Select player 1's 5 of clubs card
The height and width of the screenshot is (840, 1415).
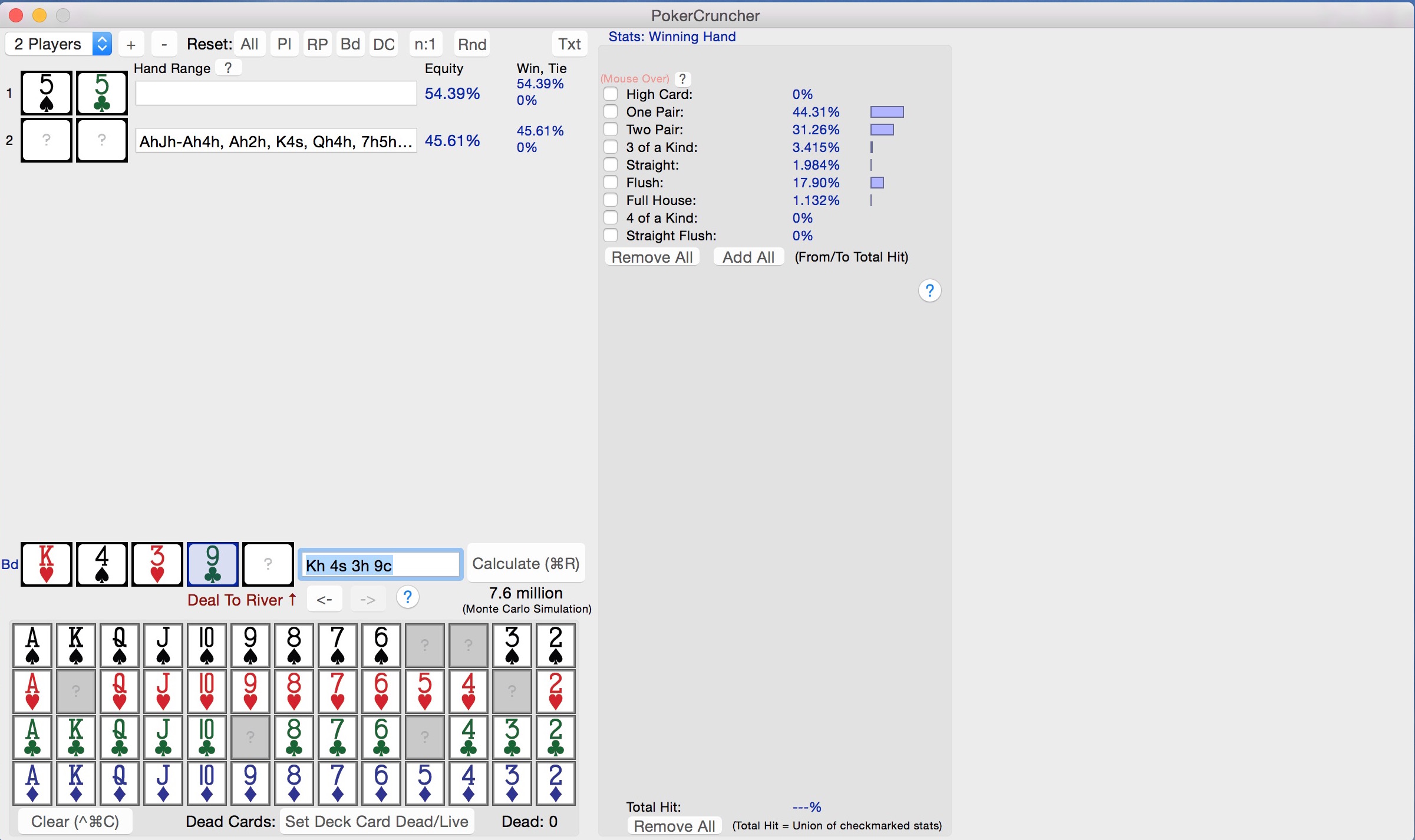point(102,93)
